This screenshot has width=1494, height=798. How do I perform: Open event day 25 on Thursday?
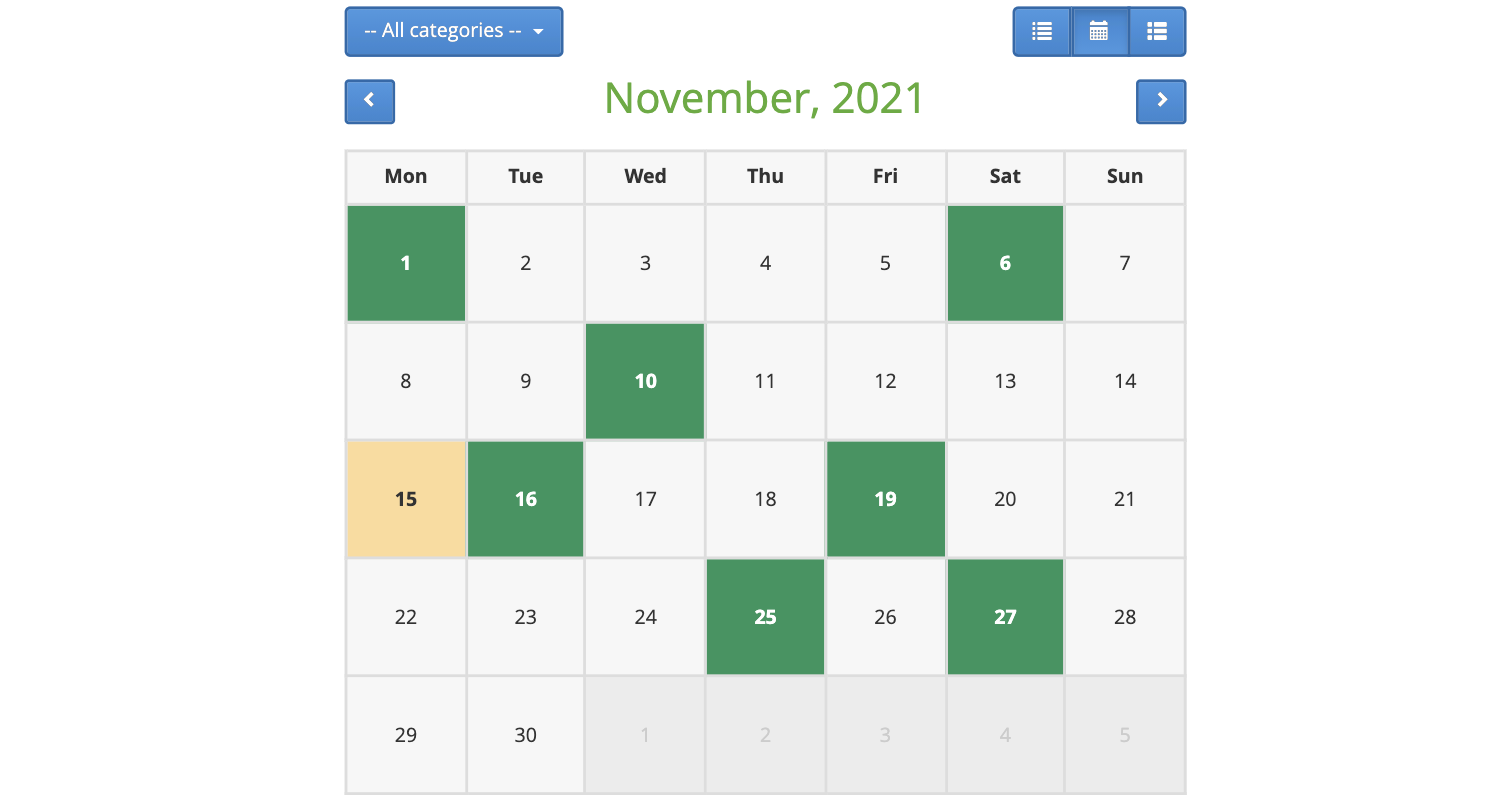click(765, 617)
